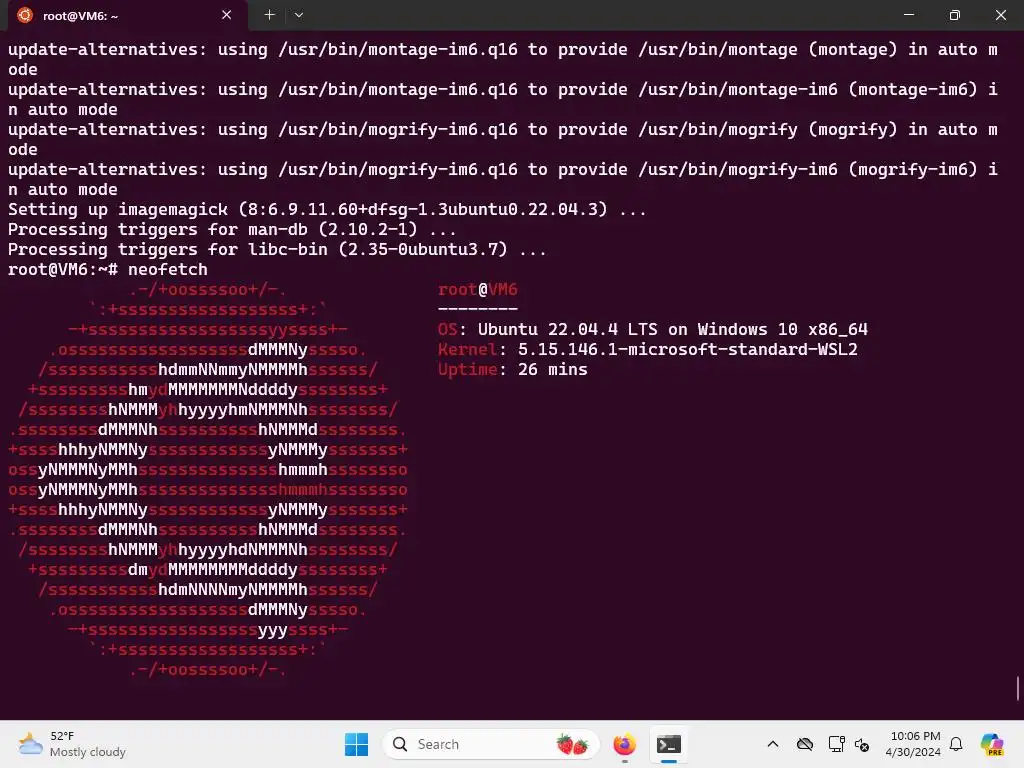Click 'Setting up imagemagick' output line
This screenshot has height=768, width=1024.
pos(327,210)
